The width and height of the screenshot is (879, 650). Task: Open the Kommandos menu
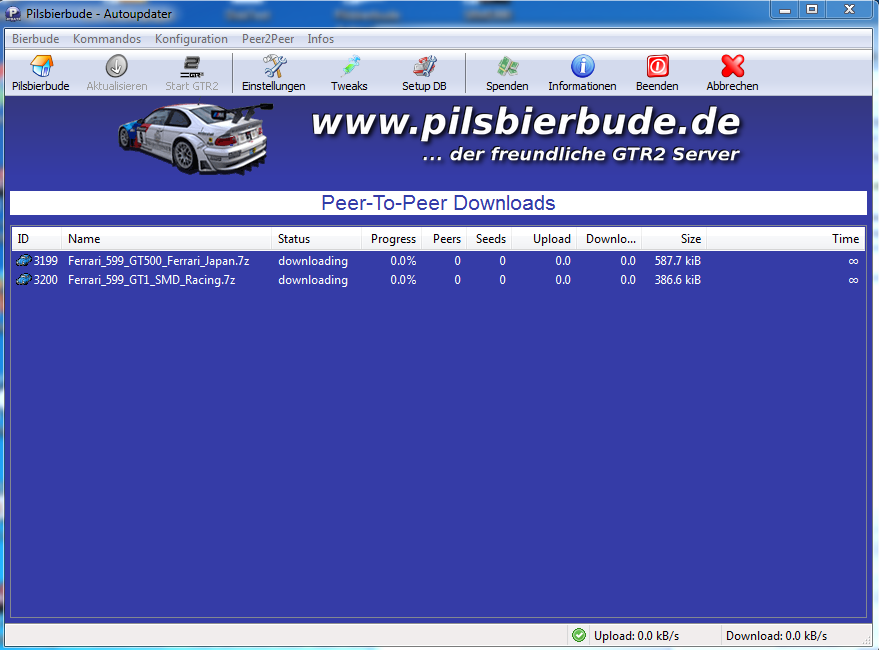107,39
